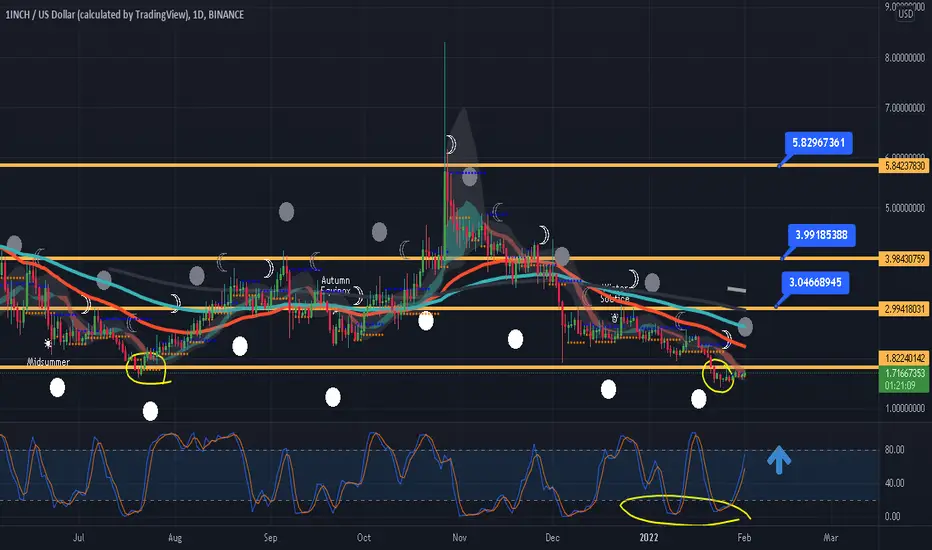Image resolution: width=932 pixels, height=550 pixels.
Task: Click the green current price label 1.71667353
Action: point(905,373)
